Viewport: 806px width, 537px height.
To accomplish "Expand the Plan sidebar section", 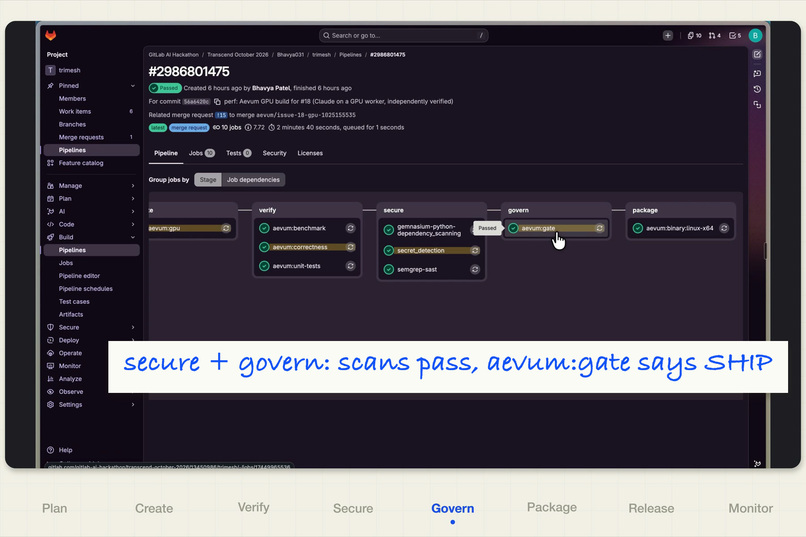I will 133,199.
